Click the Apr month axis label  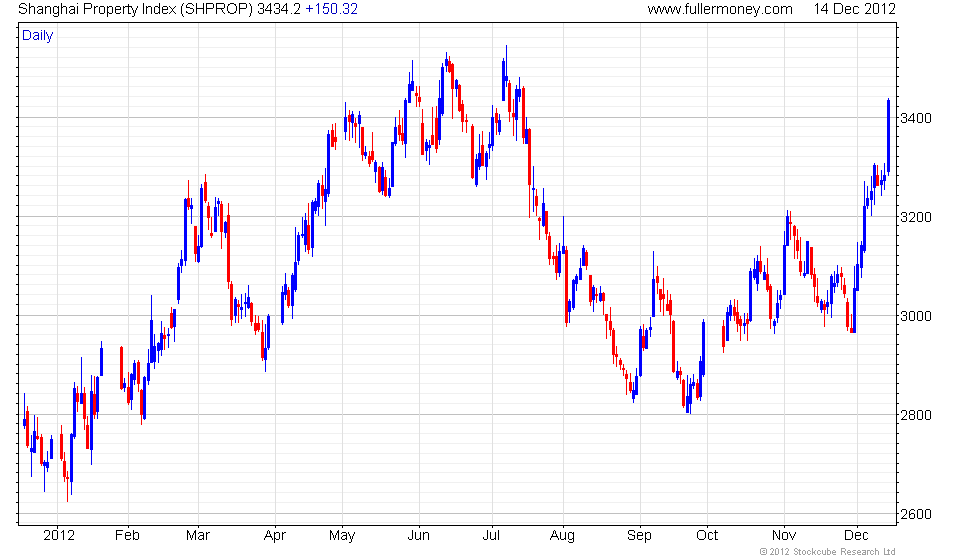[275, 536]
